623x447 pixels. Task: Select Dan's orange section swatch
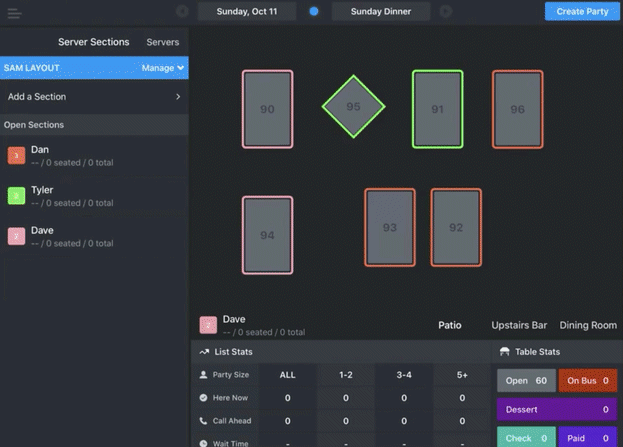click(x=16, y=155)
